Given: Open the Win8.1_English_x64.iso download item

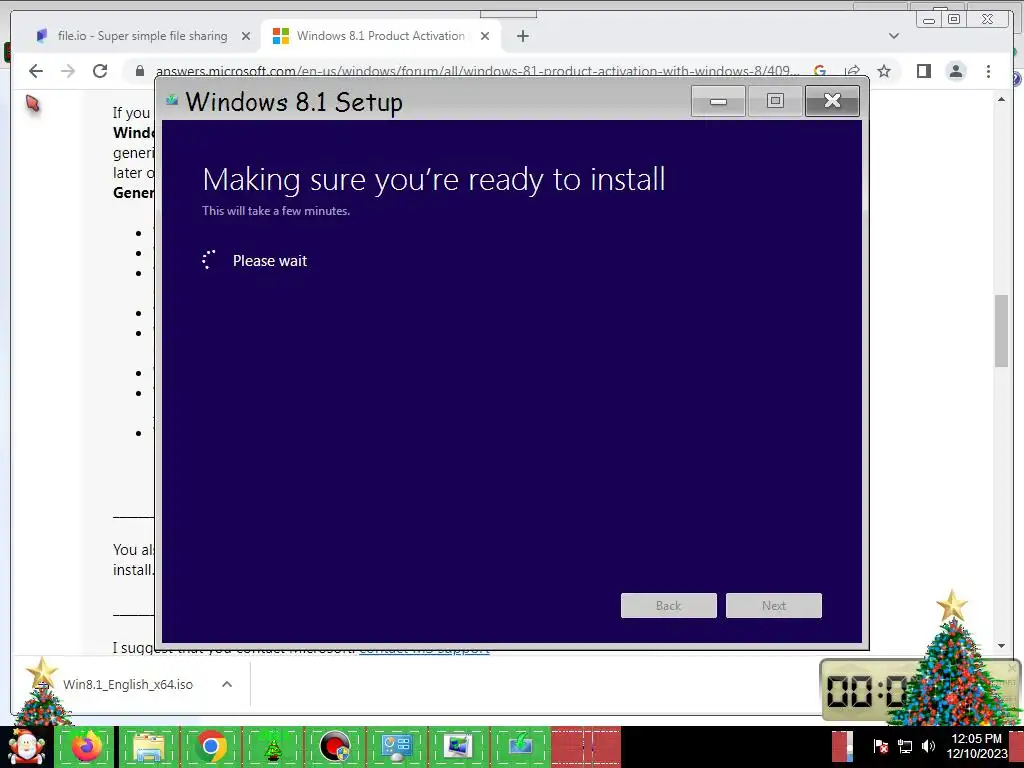Looking at the screenshot, I should point(128,684).
